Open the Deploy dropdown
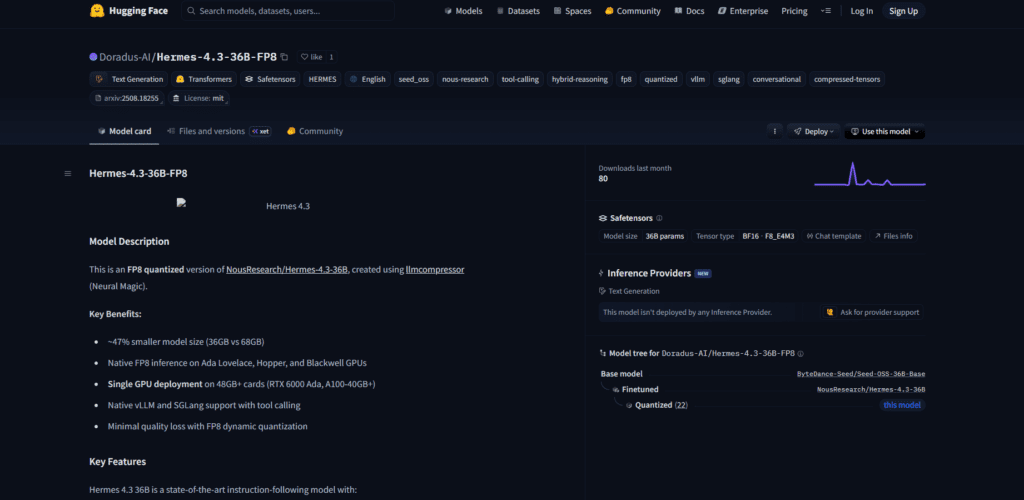Image resolution: width=1024 pixels, height=500 pixels. 814,131
